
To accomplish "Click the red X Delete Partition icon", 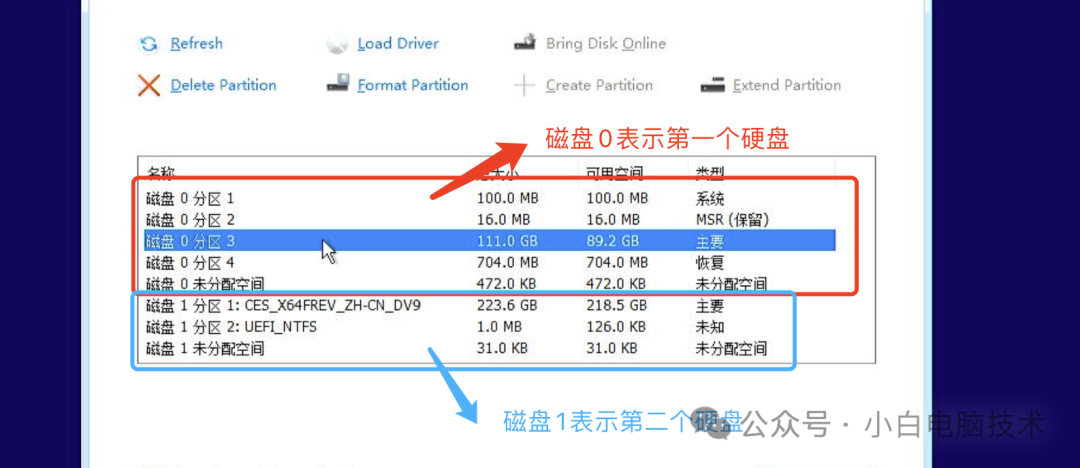I will (149, 85).
